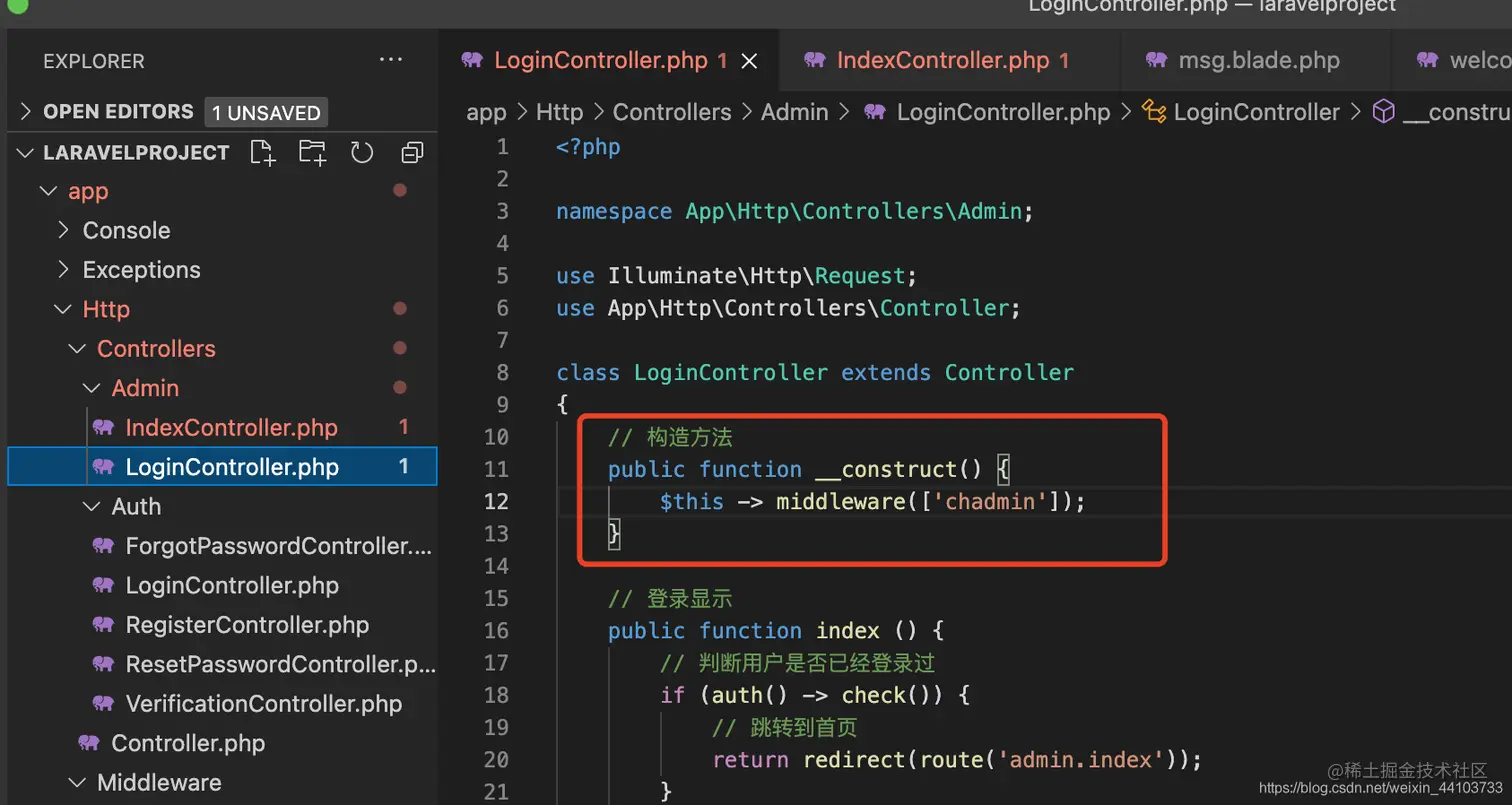Click the class symbol icon in breadcrumb
The height and width of the screenshot is (805, 1512).
click(x=1154, y=112)
